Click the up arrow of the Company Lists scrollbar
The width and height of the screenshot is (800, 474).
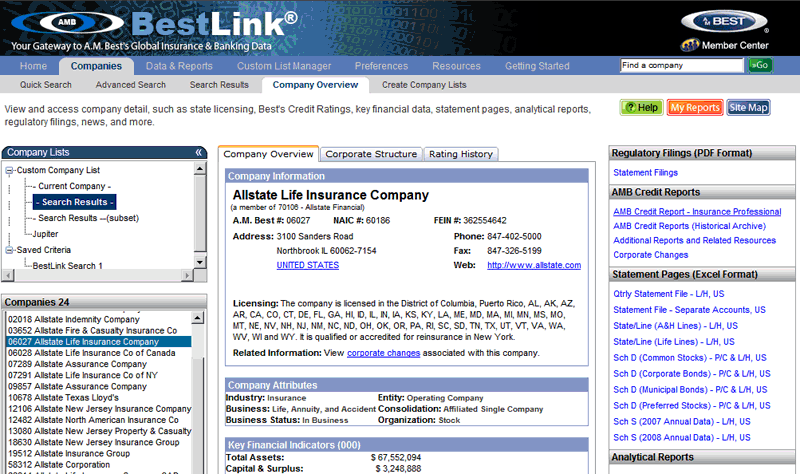[200, 168]
